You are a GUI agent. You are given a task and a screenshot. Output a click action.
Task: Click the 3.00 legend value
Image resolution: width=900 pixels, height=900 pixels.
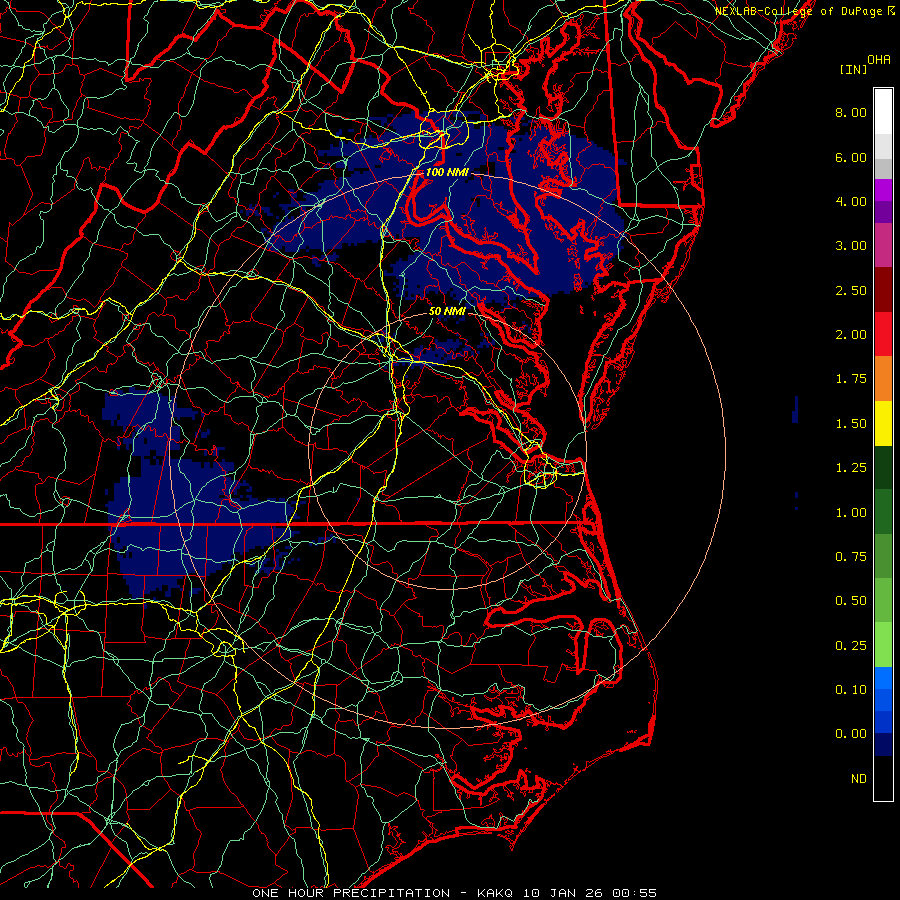pyautogui.click(x=851, y=246)
